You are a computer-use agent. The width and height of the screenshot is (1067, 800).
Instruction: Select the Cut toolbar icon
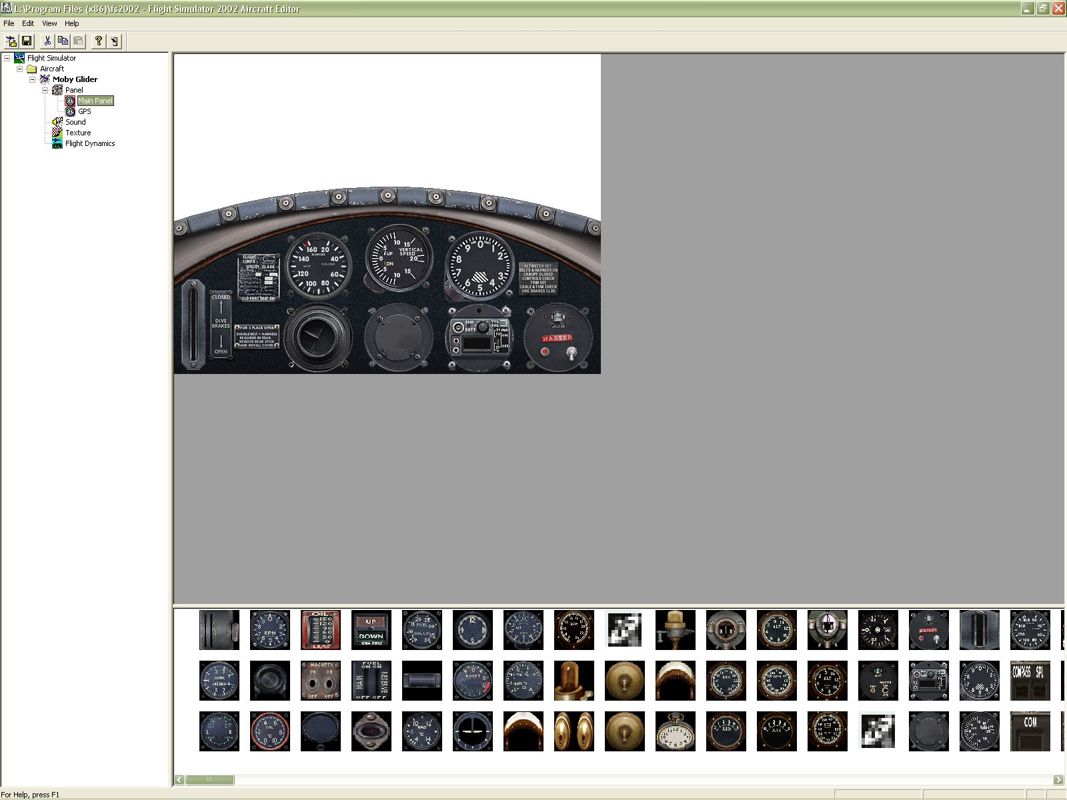pyautogui.click(x=47, y=41)
